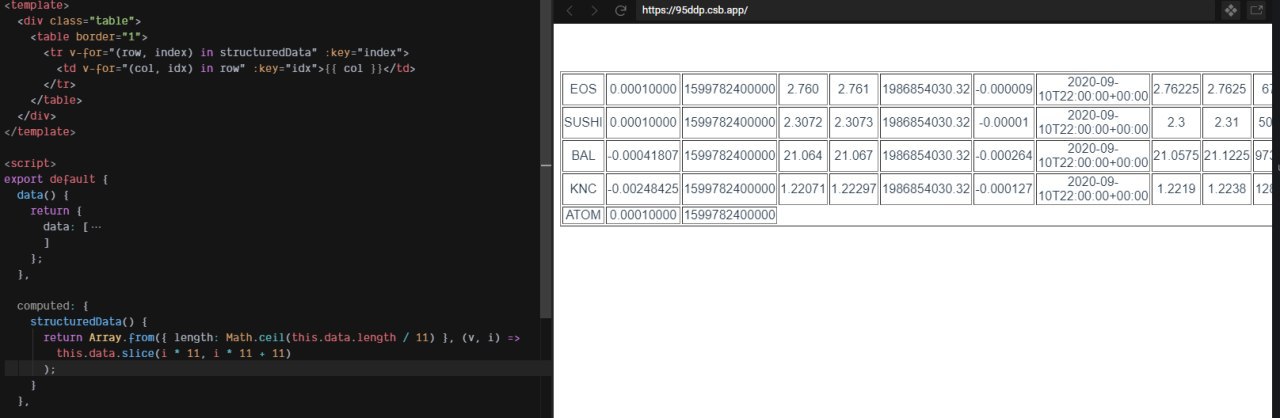
Task: Select the BAL cell in the table
Action: [583, 156]
